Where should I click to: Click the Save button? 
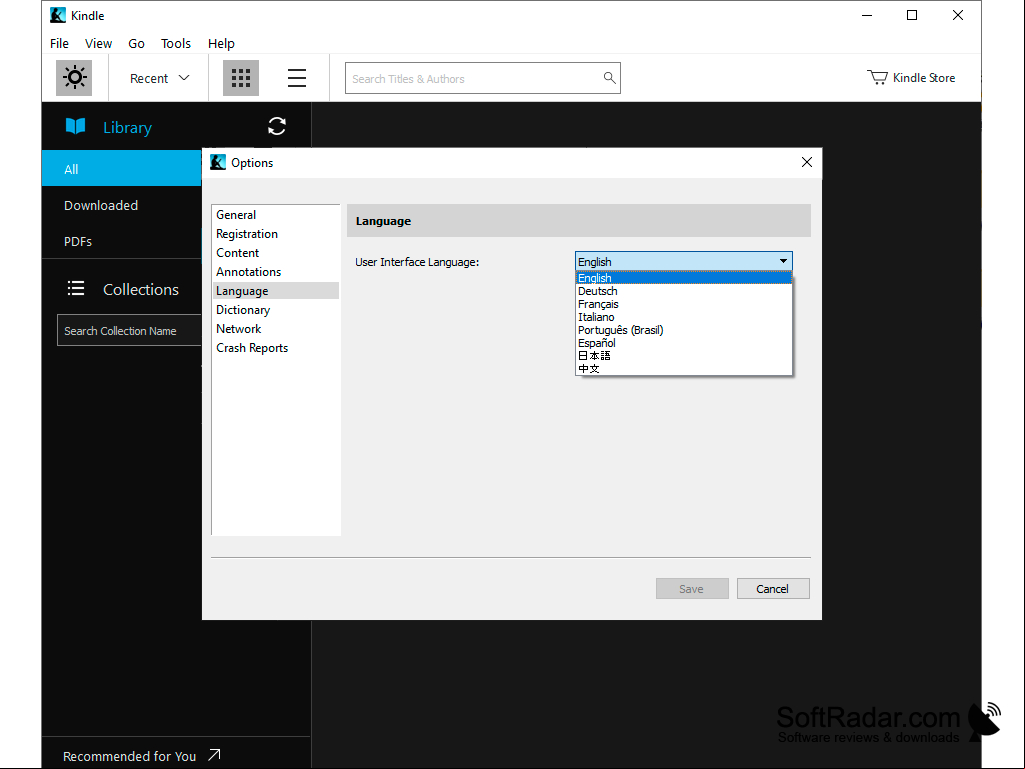point(692,589)
